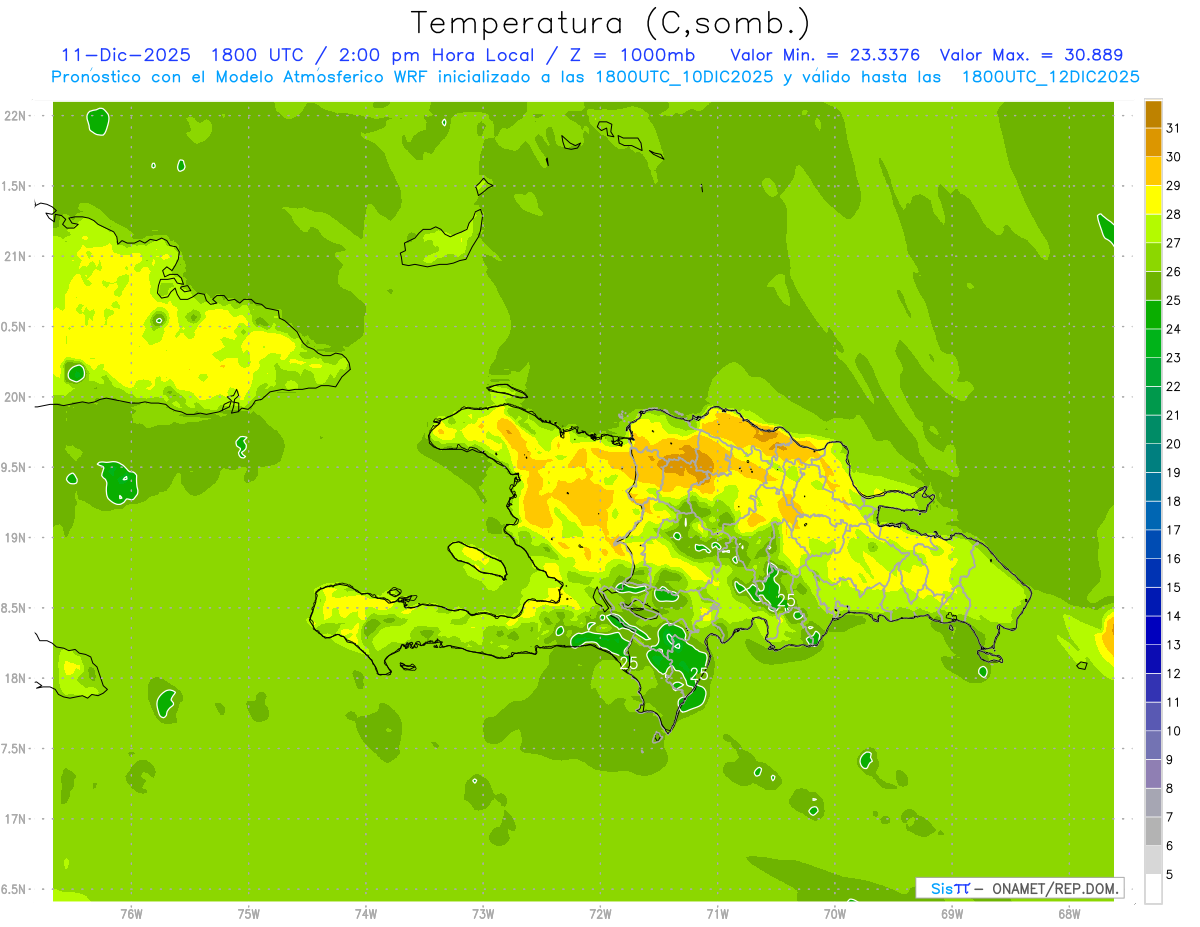Click the 75W longitude label

(x=249, y=913)
